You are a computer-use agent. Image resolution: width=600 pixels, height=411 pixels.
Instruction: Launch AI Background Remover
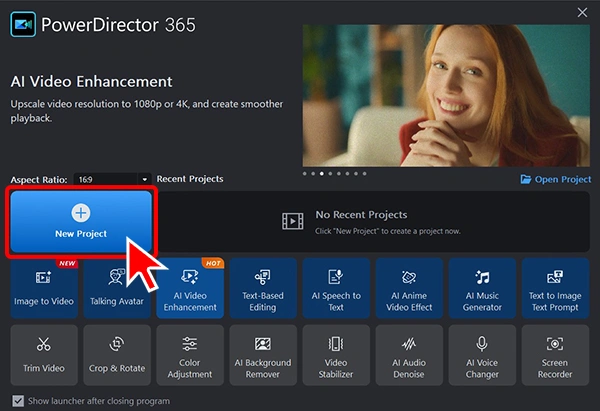(263, 355)
